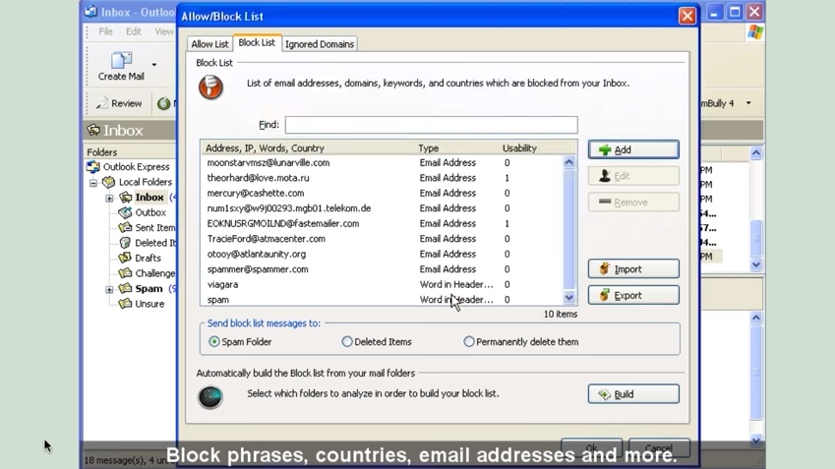835x469 pixels.
Task: Click the disabled Edit button
Action: (633, 176)
